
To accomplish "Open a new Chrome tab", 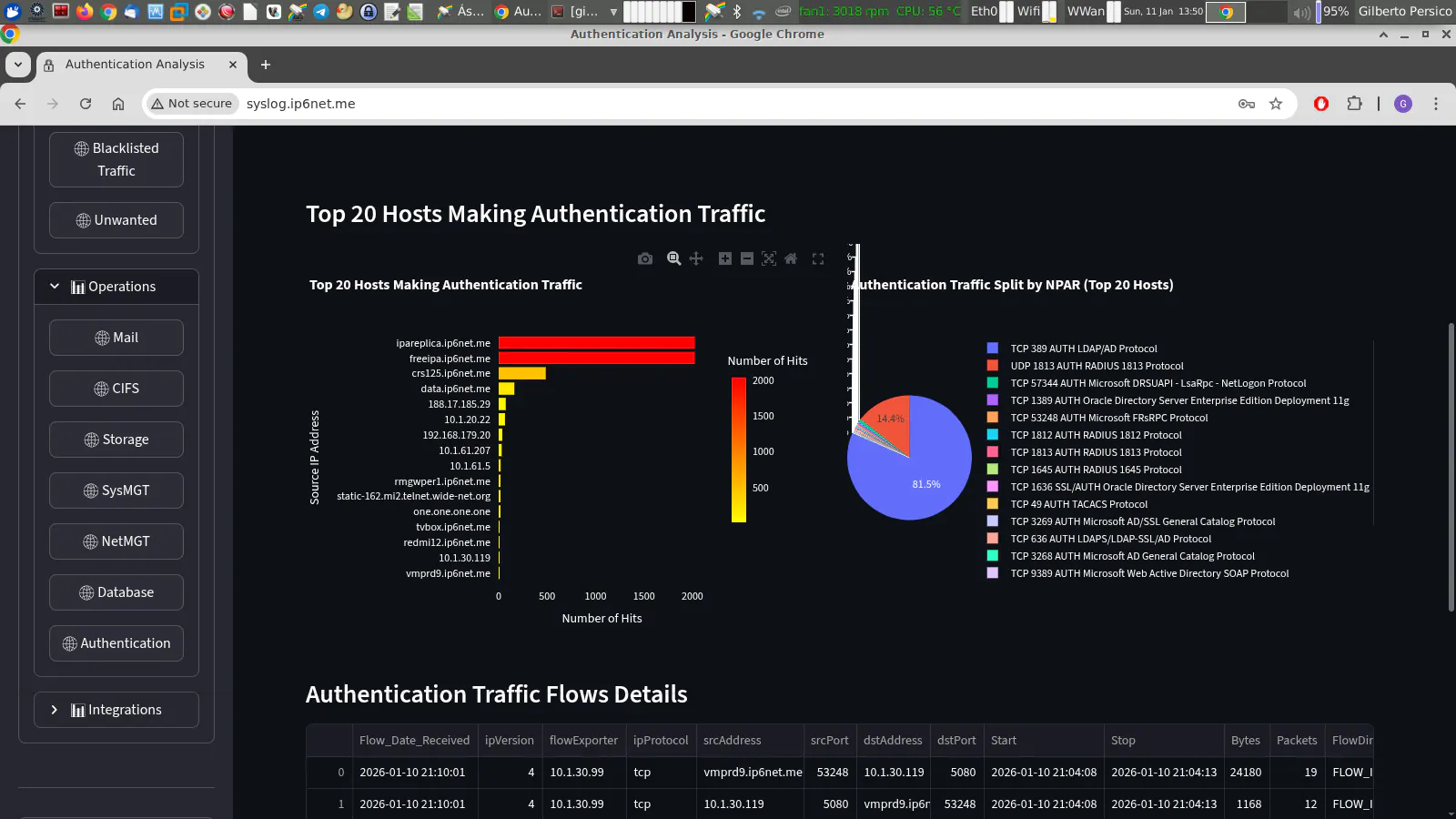I will pos(266,65).
